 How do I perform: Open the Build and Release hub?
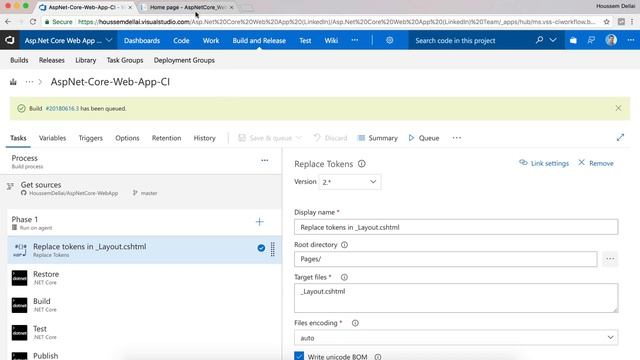point(259,40)
